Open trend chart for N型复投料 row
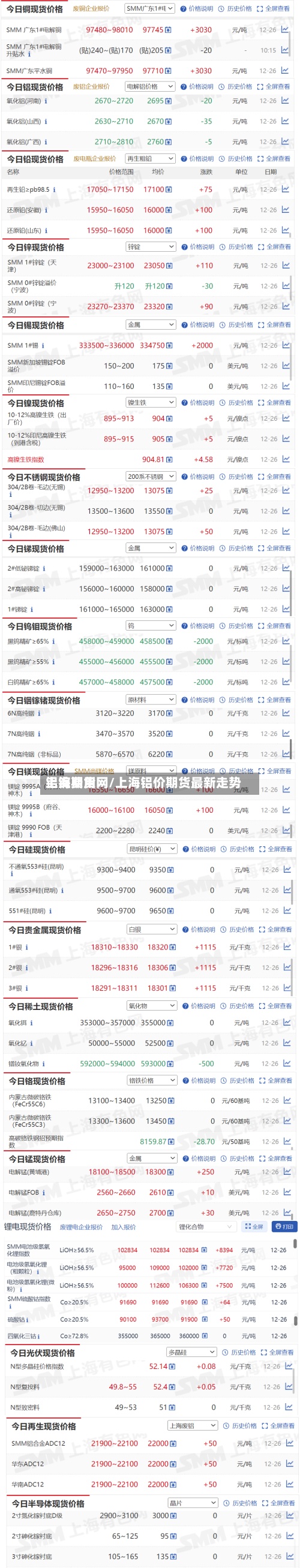300x1568 pixels. tap(289, 1386)
